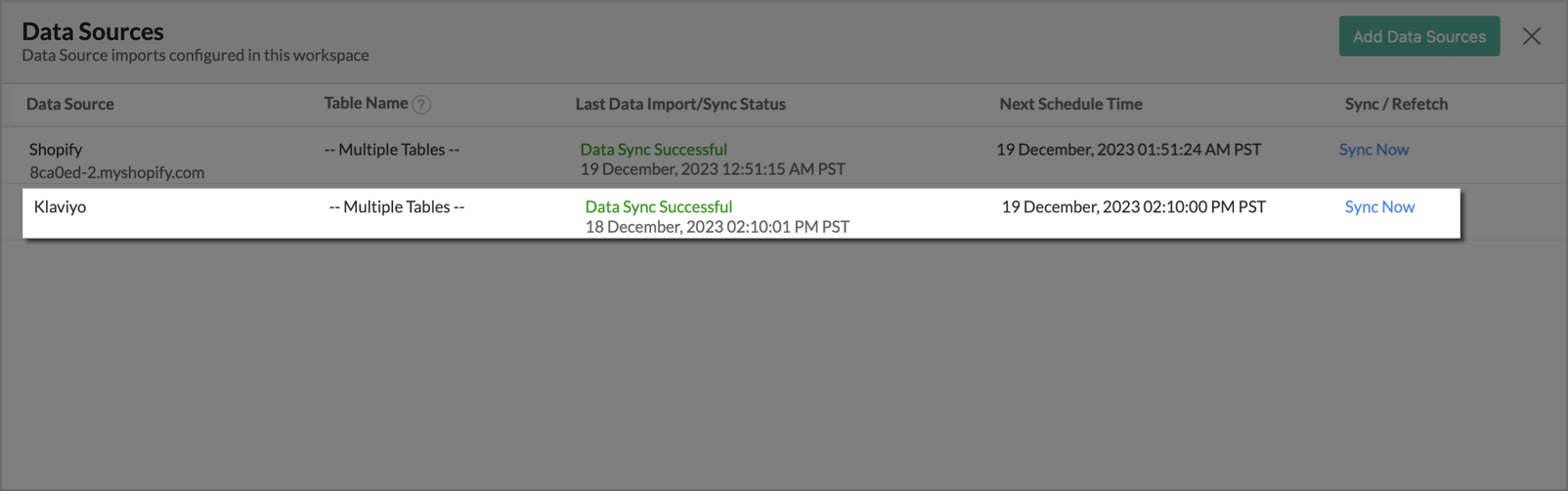Close the Data Sources dialog

click(x=1531, y=36)
